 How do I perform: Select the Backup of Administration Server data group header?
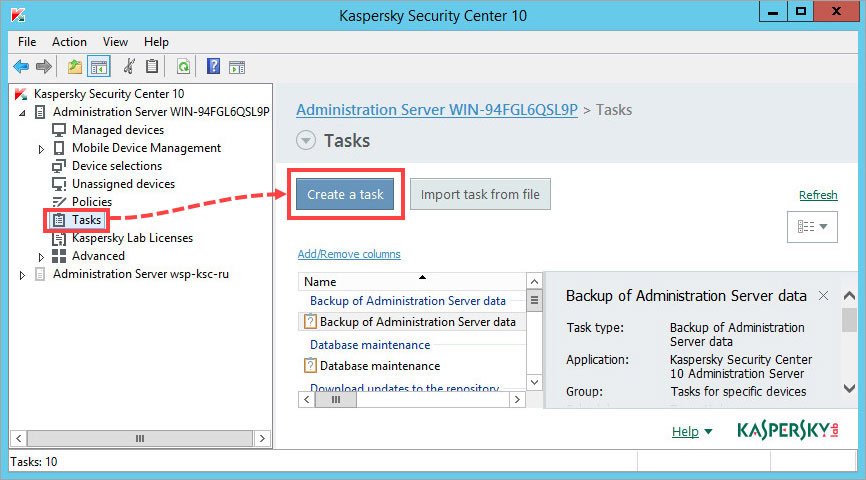click(408, 301)
